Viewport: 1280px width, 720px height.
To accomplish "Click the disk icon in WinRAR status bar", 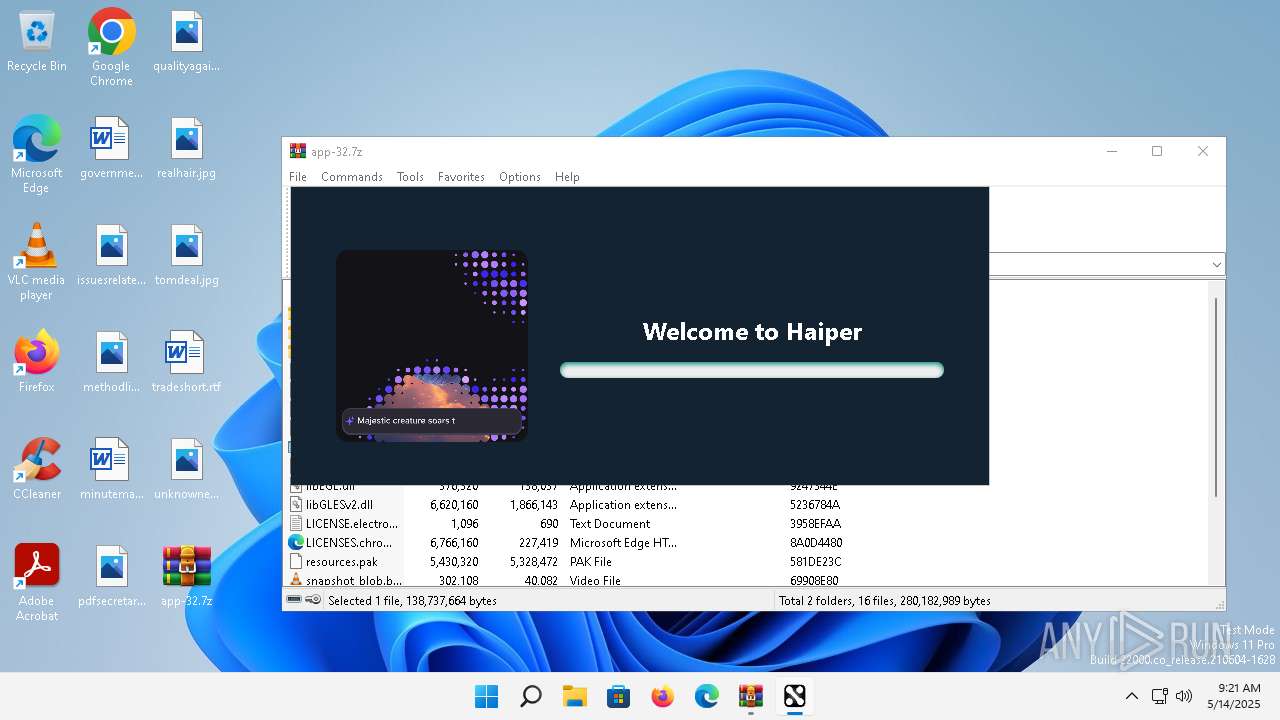I will pos(294,600).
